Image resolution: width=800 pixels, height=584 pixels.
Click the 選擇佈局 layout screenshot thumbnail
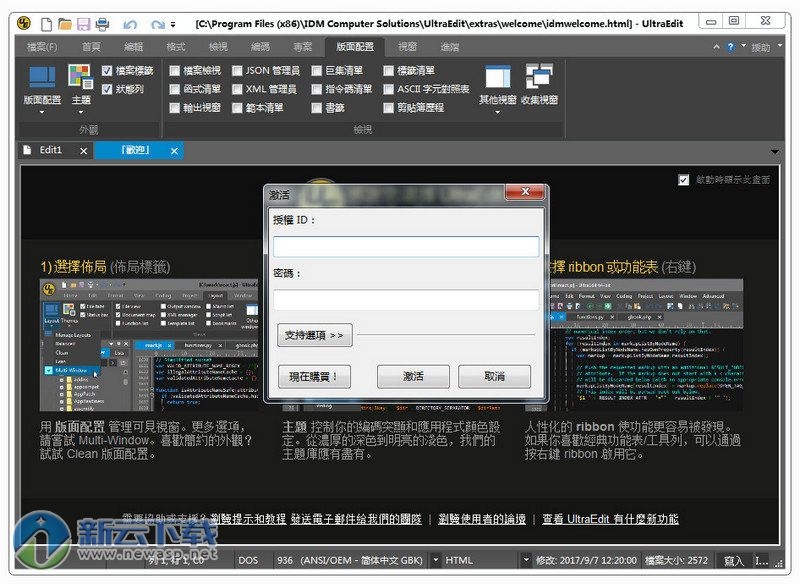point(151,345)
